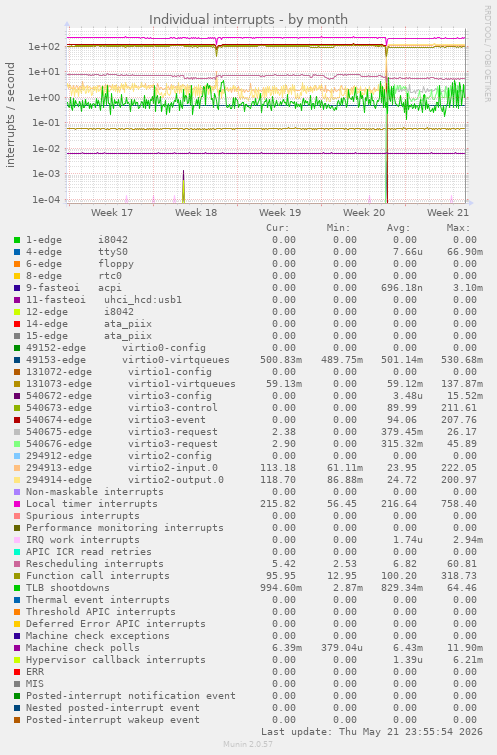Click the orange 6-edge floppy swatch

pos(17,264)
